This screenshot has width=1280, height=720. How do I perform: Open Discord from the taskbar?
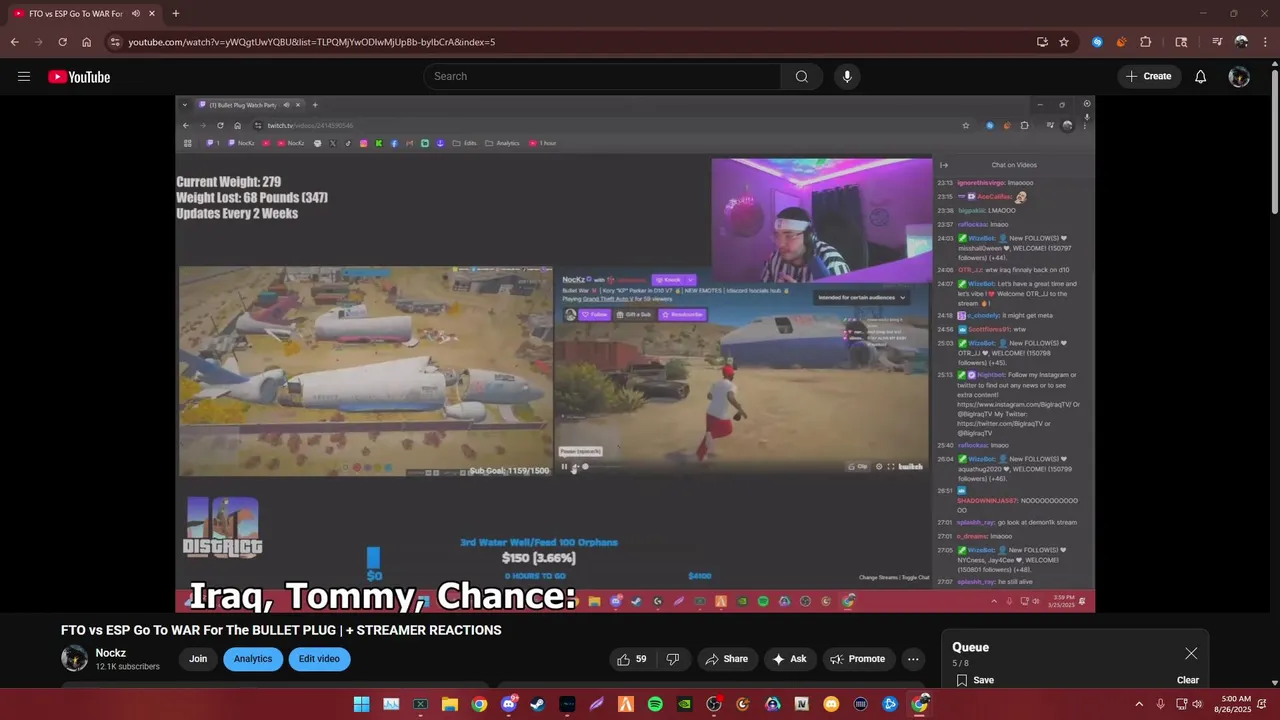[509, 704]
